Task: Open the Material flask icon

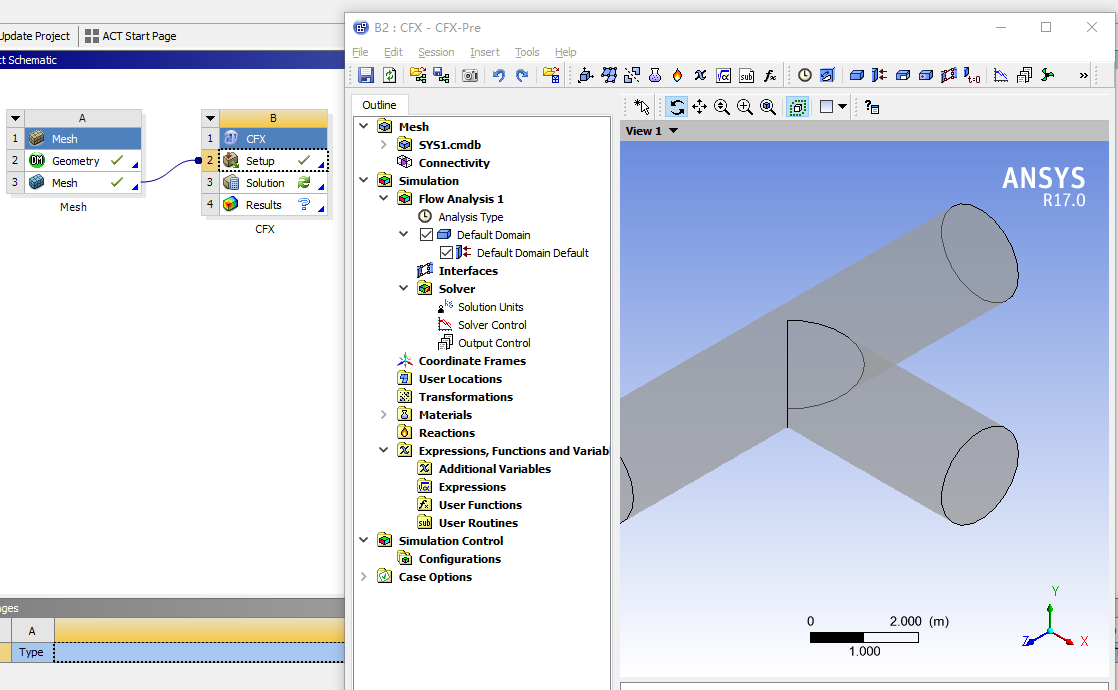Action: click(655, 75)
